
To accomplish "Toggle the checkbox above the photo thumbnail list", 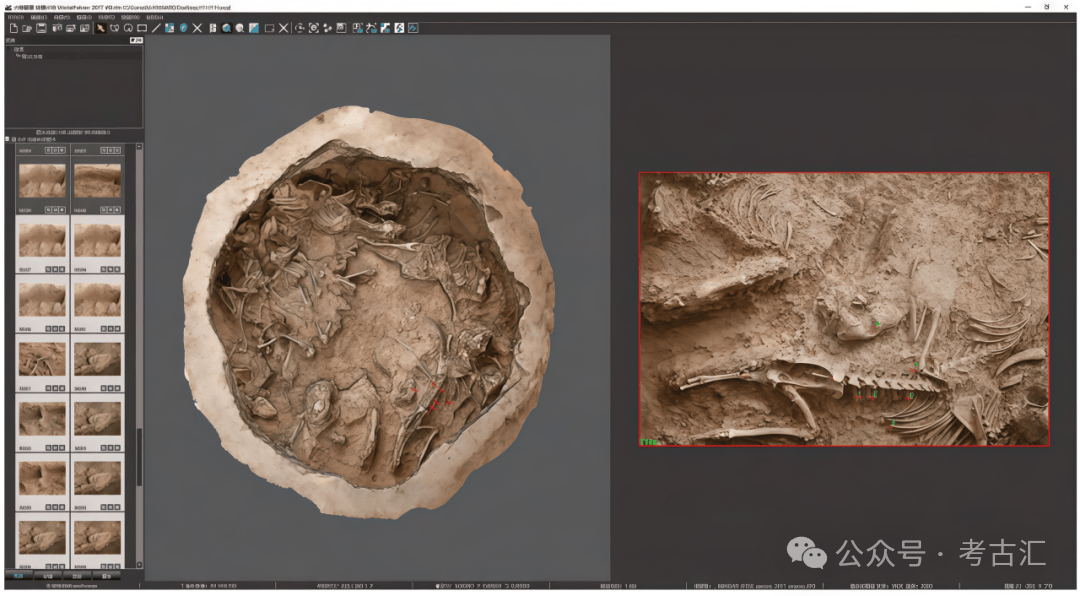I will tap(8, 139).
